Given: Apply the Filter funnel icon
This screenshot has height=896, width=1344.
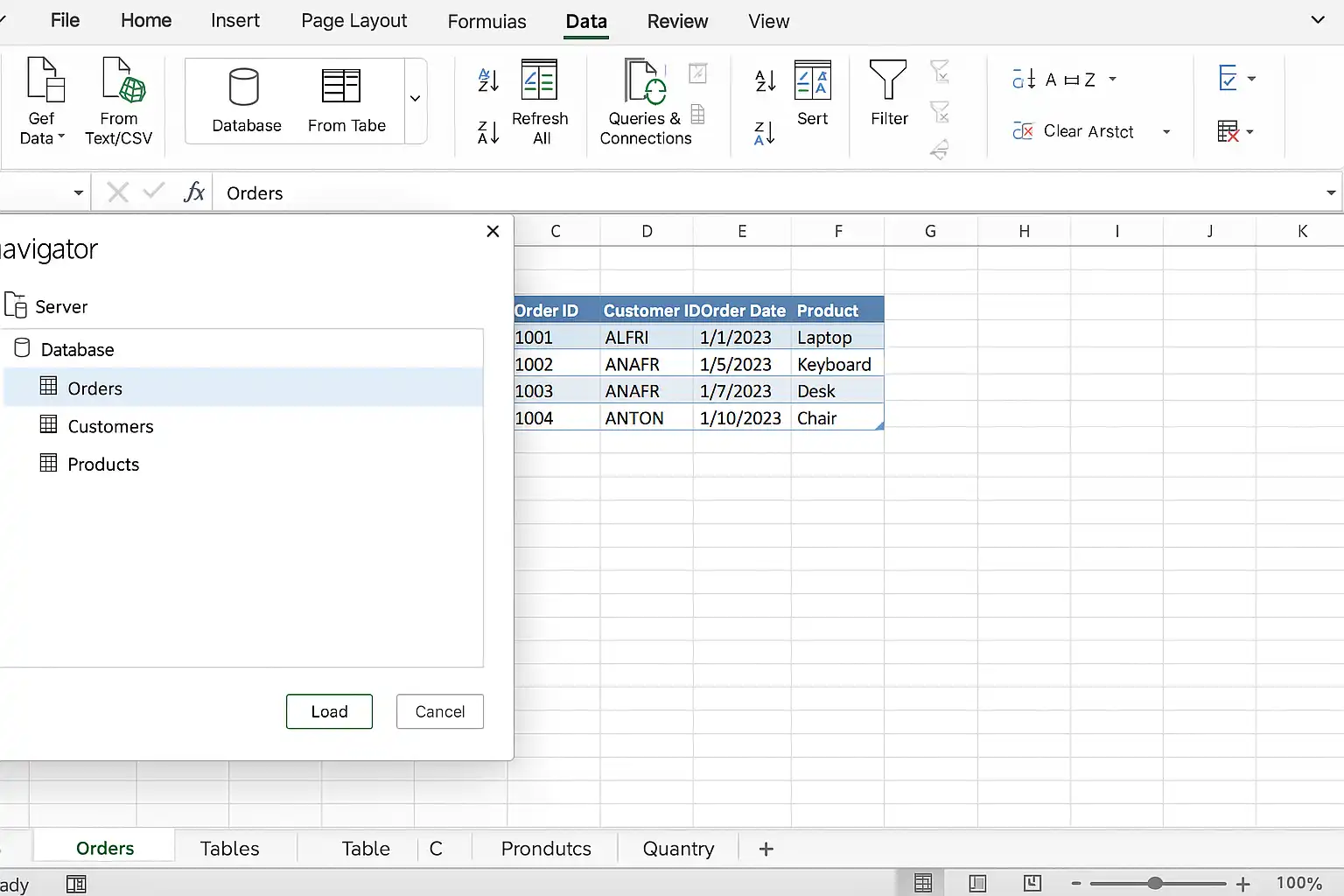Looking at the screenshot, I should 888,80.
